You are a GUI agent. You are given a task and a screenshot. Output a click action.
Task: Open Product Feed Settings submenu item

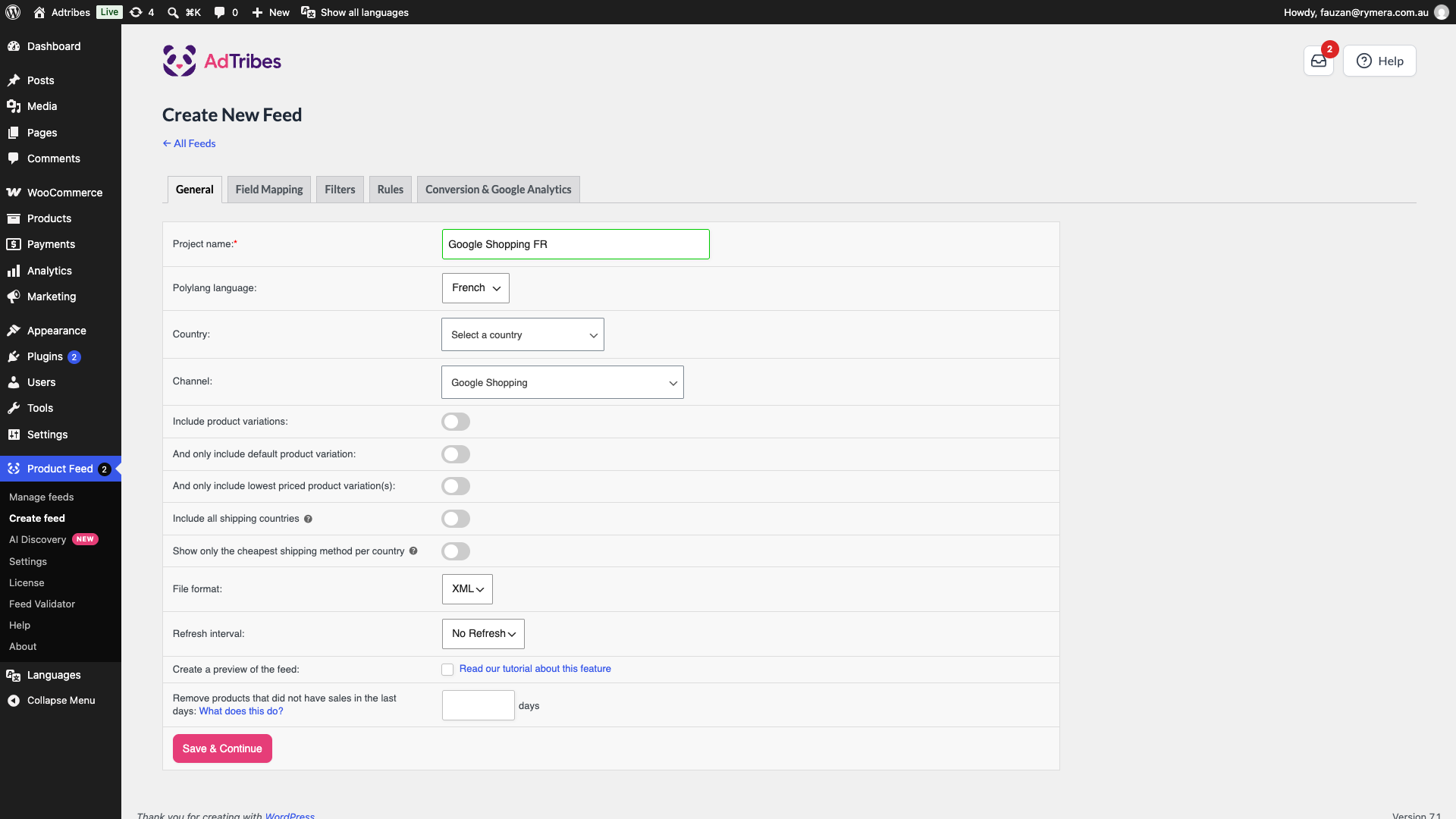click(28, 562)
